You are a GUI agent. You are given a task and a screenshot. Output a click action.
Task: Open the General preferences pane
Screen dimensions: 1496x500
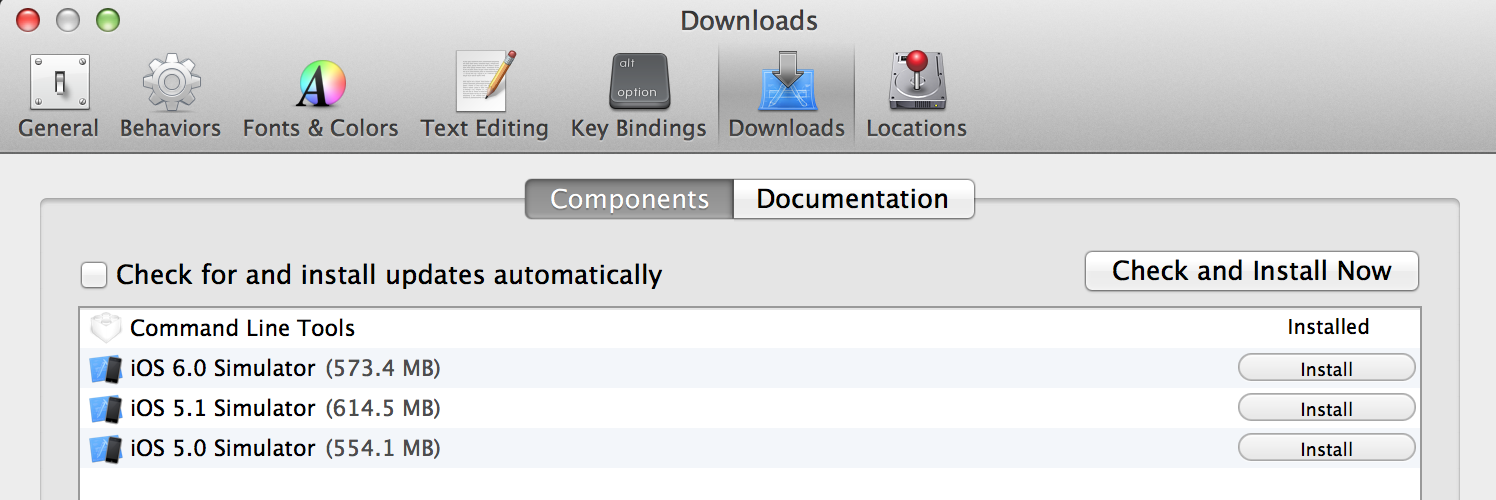[59, 97]
